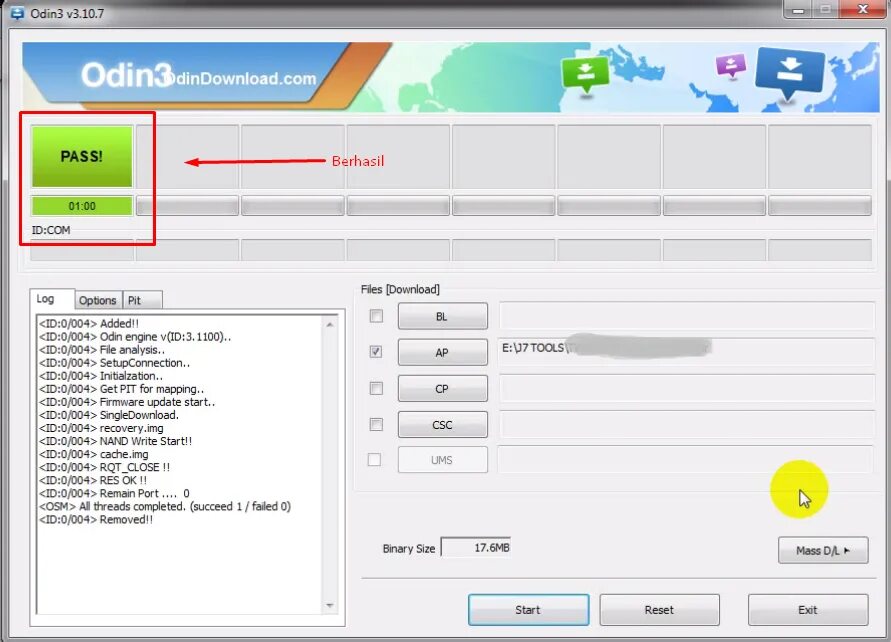This screenshot has height=642, width=891.
Task: Close the Odin3 window
Action: [x=863, y=9]
